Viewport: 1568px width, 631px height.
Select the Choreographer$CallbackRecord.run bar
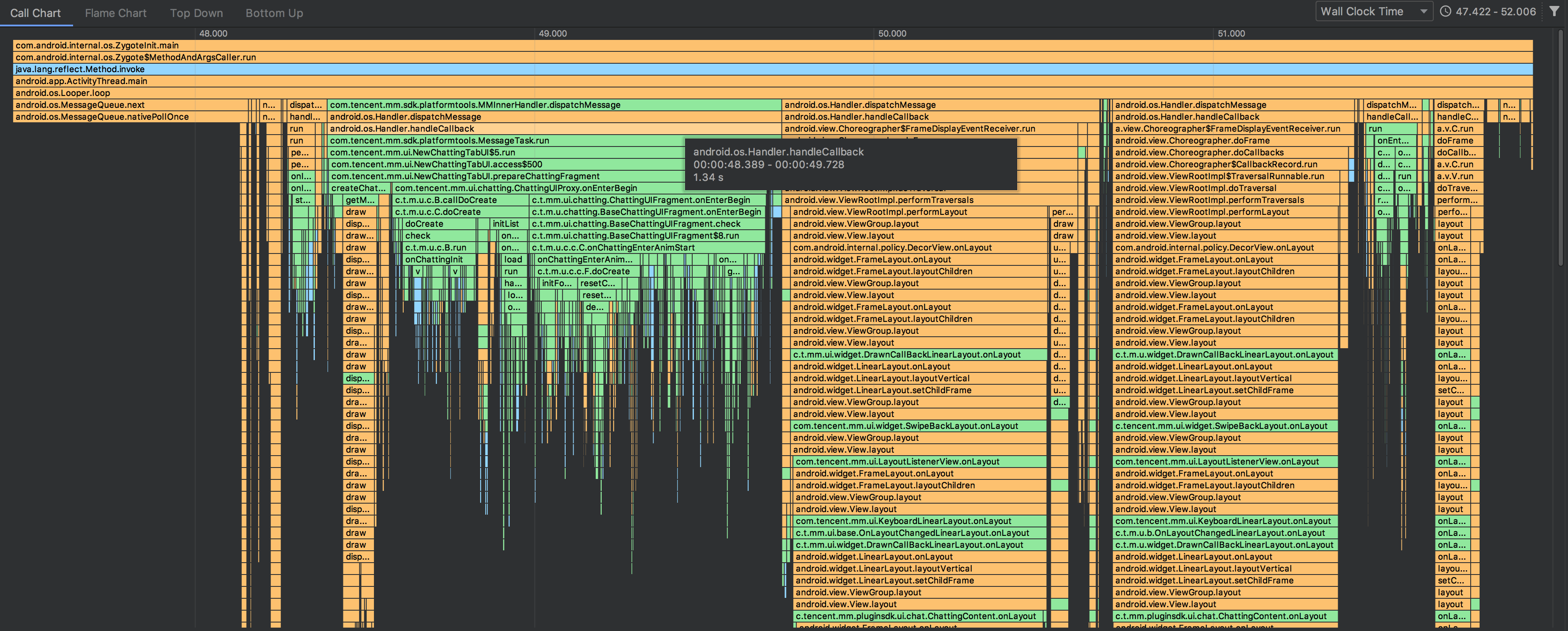pos(1230,164)
